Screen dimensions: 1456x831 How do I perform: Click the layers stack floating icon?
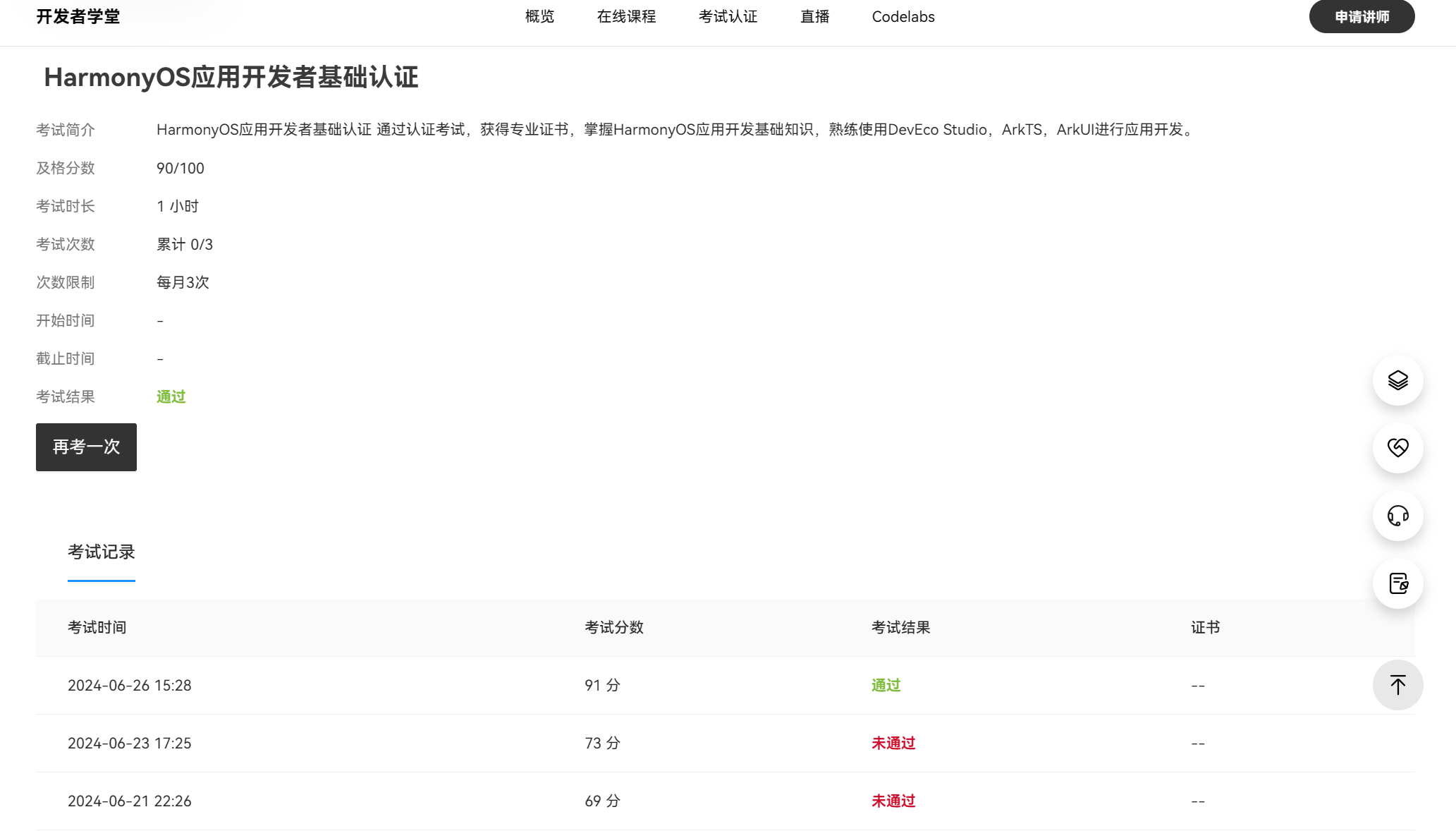1397,380
